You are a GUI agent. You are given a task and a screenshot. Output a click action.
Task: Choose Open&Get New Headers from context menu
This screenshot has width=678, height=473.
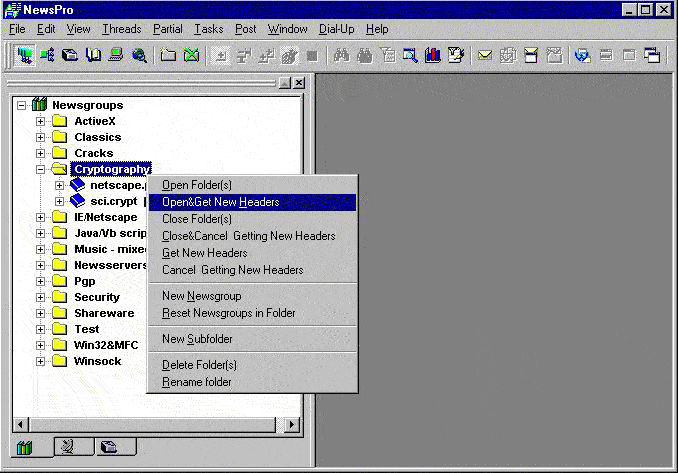220,202
